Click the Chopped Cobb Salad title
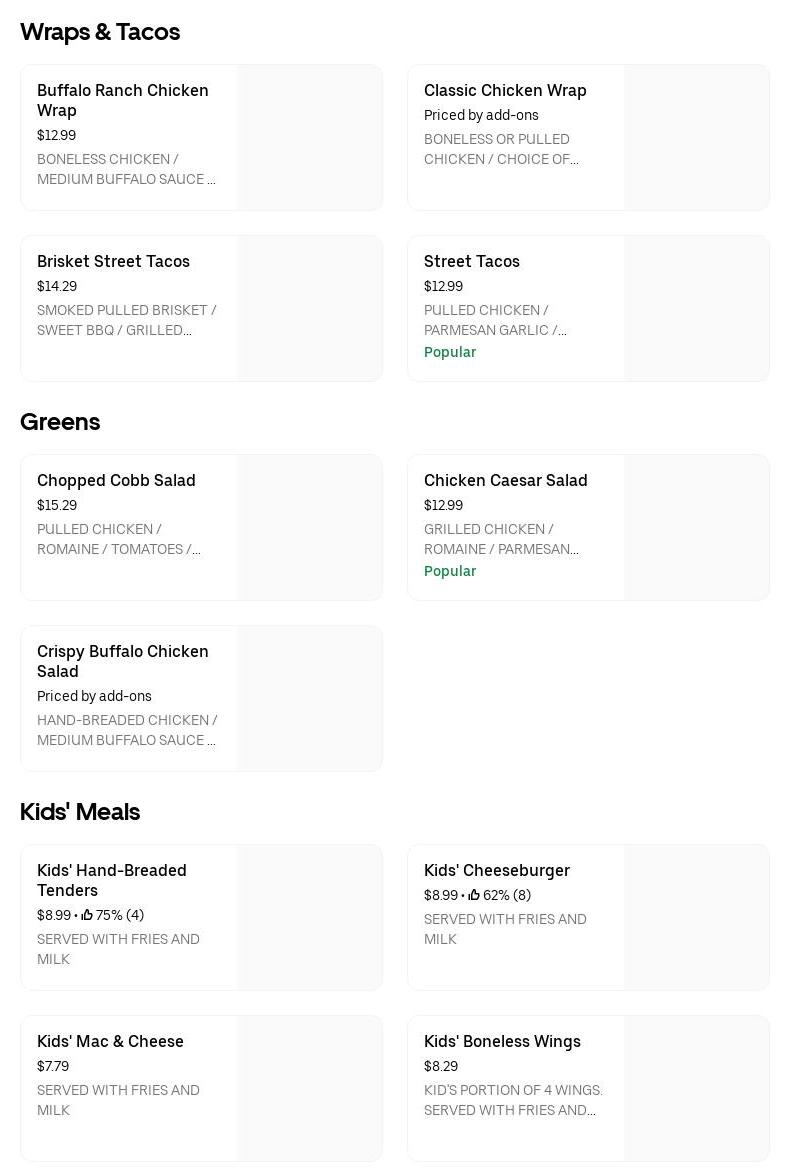 coord(116,480)
